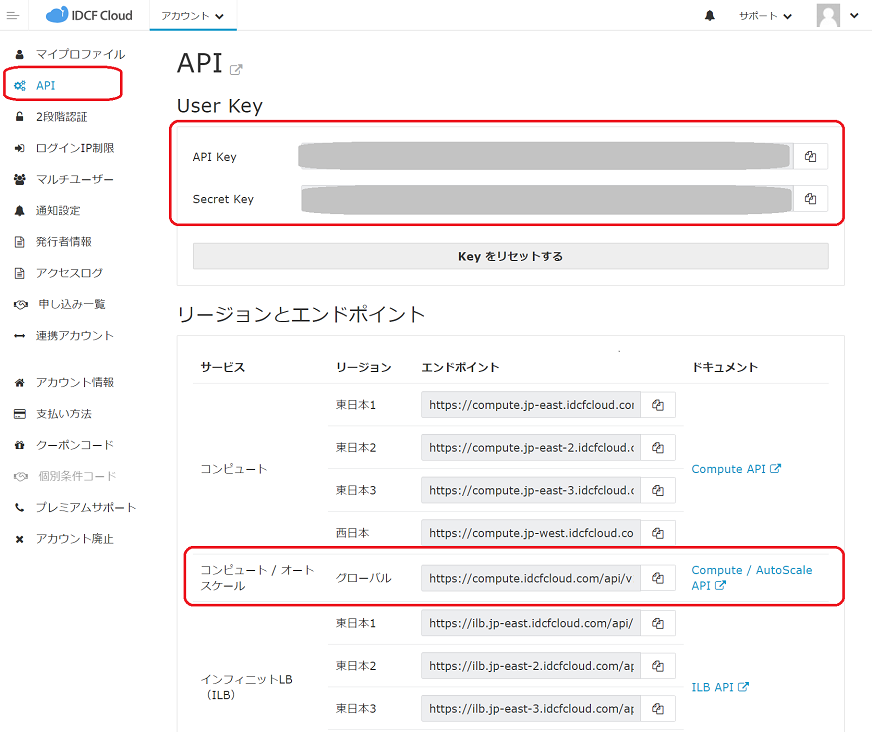Click the IDCF Cloud logo
The height and width of the screenshot is (732, 872).
[88, 15]
